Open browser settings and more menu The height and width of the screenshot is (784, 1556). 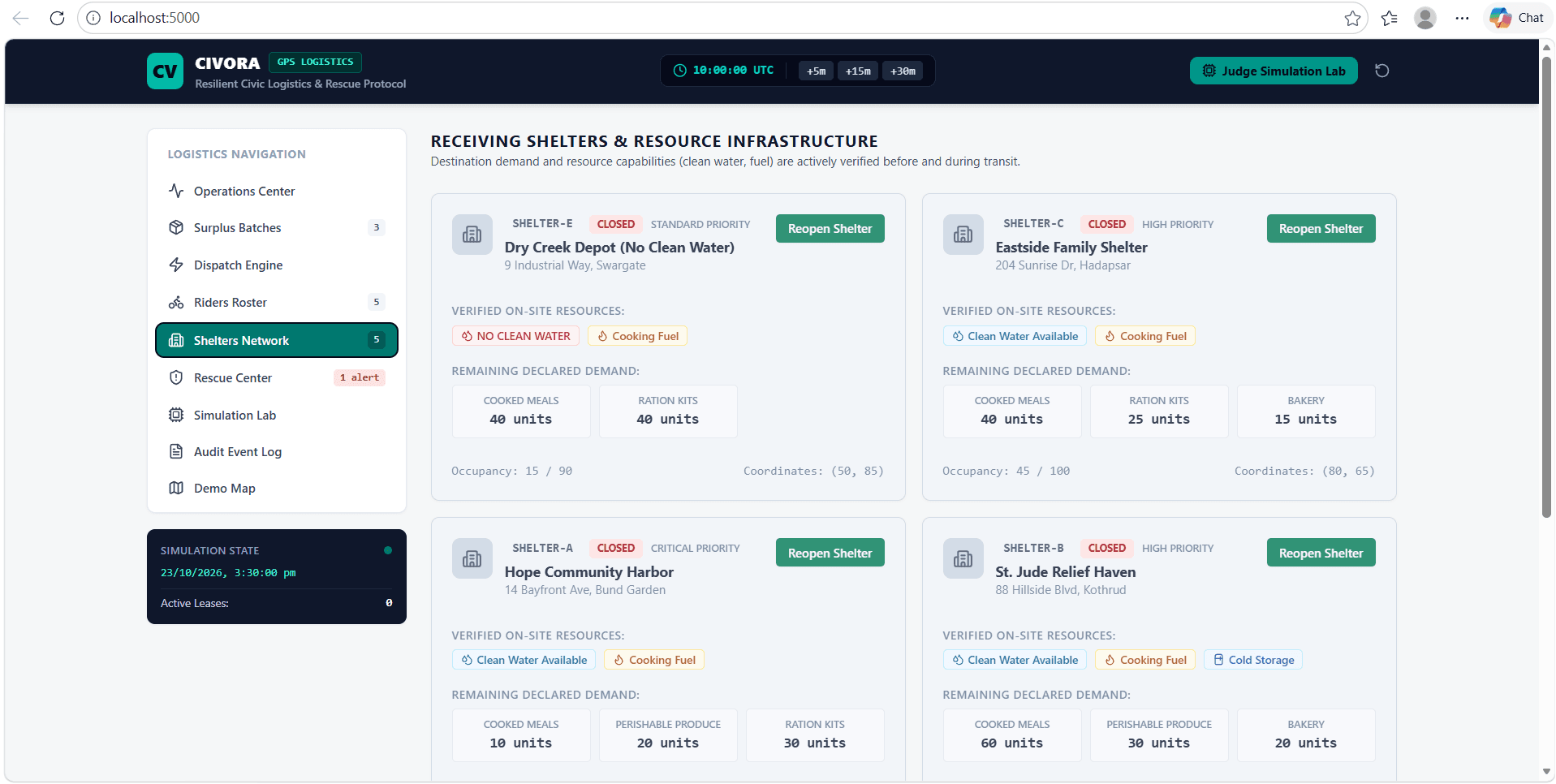(x=1462, y=18)
